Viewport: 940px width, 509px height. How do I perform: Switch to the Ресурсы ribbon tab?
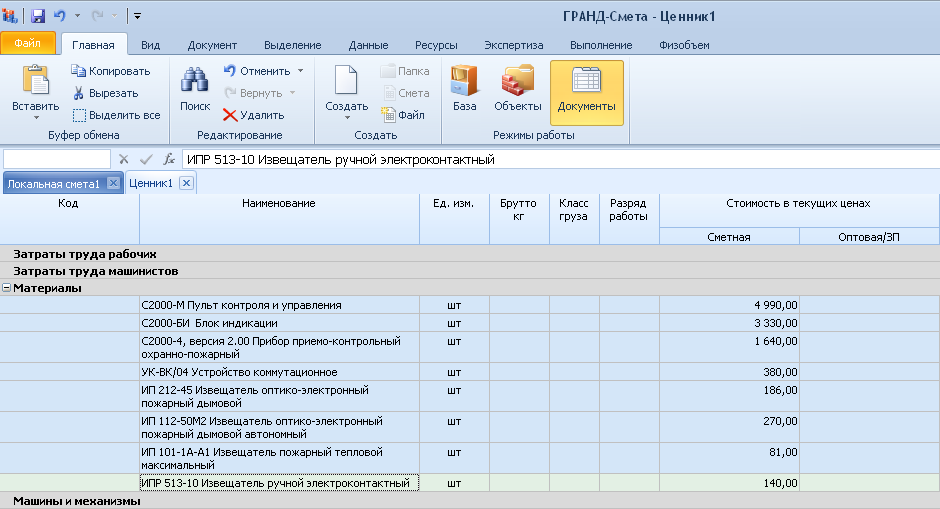point(436,45)
